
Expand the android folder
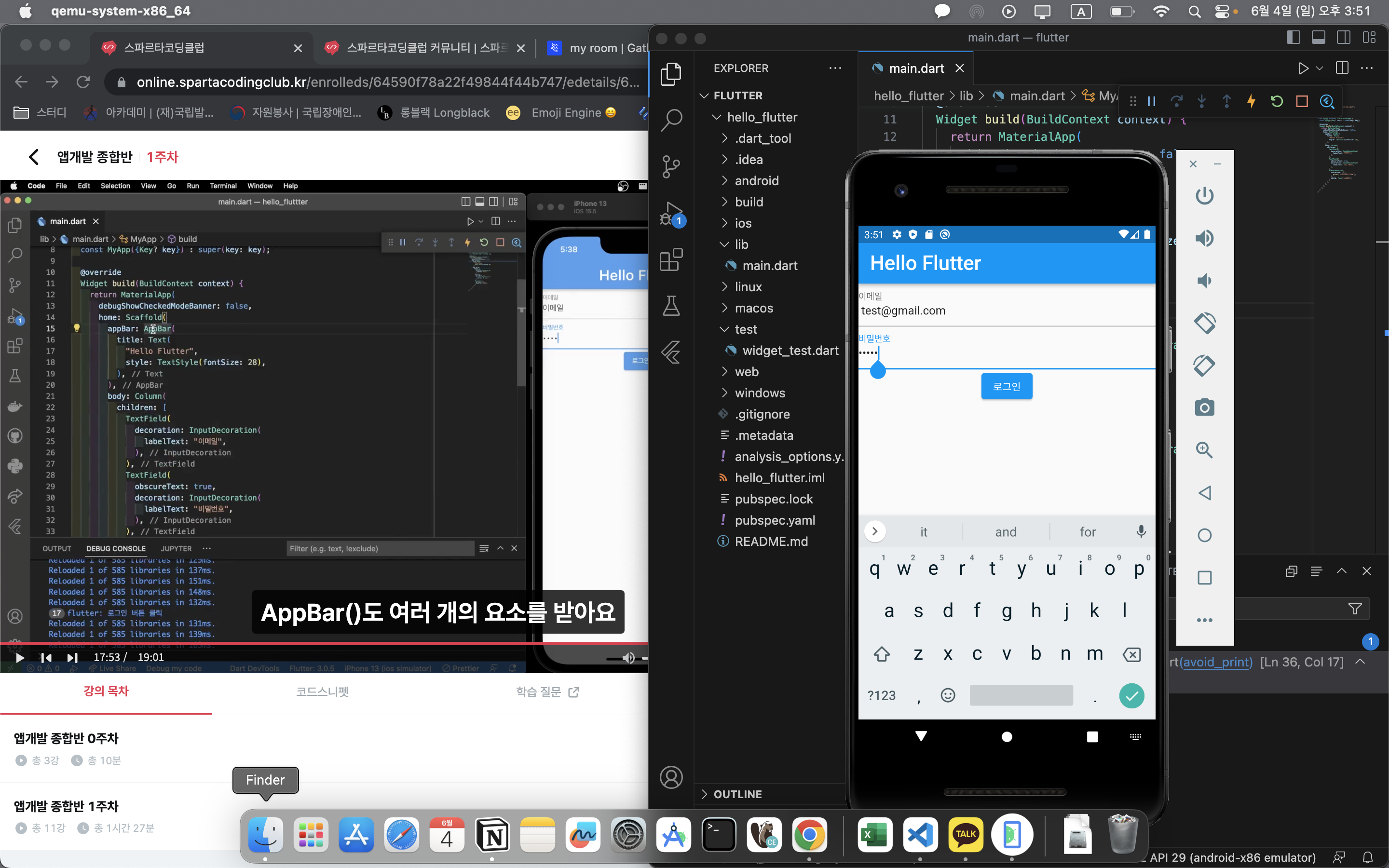point(724,181)
